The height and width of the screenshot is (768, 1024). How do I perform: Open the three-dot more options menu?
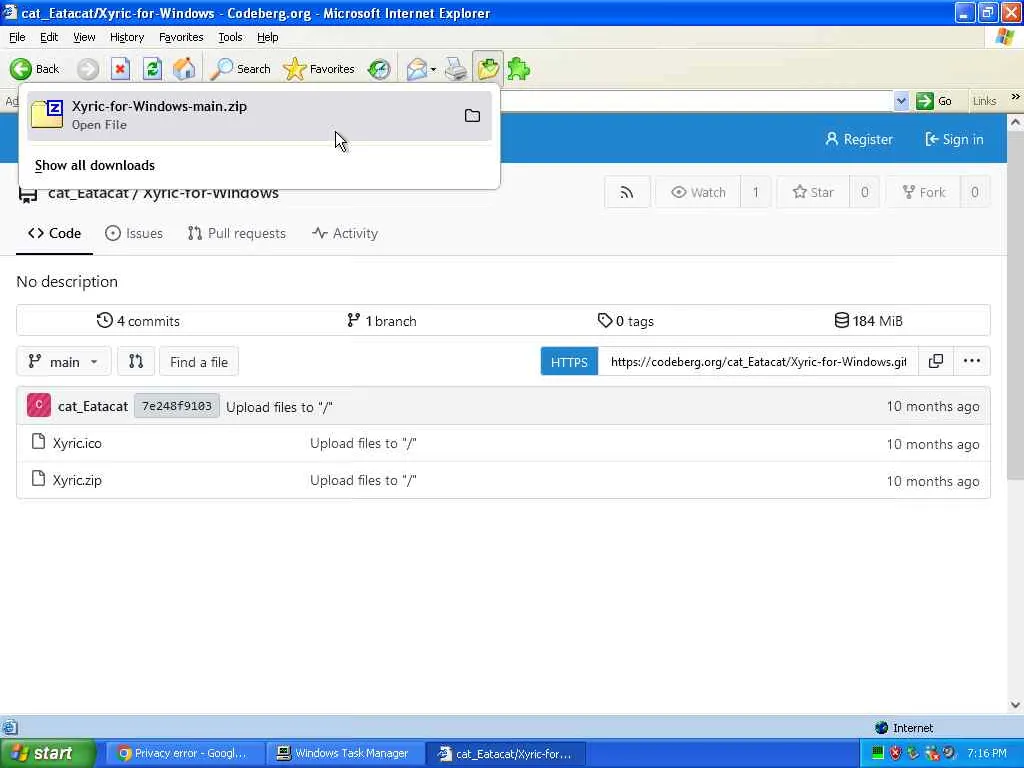coord(972,361)
